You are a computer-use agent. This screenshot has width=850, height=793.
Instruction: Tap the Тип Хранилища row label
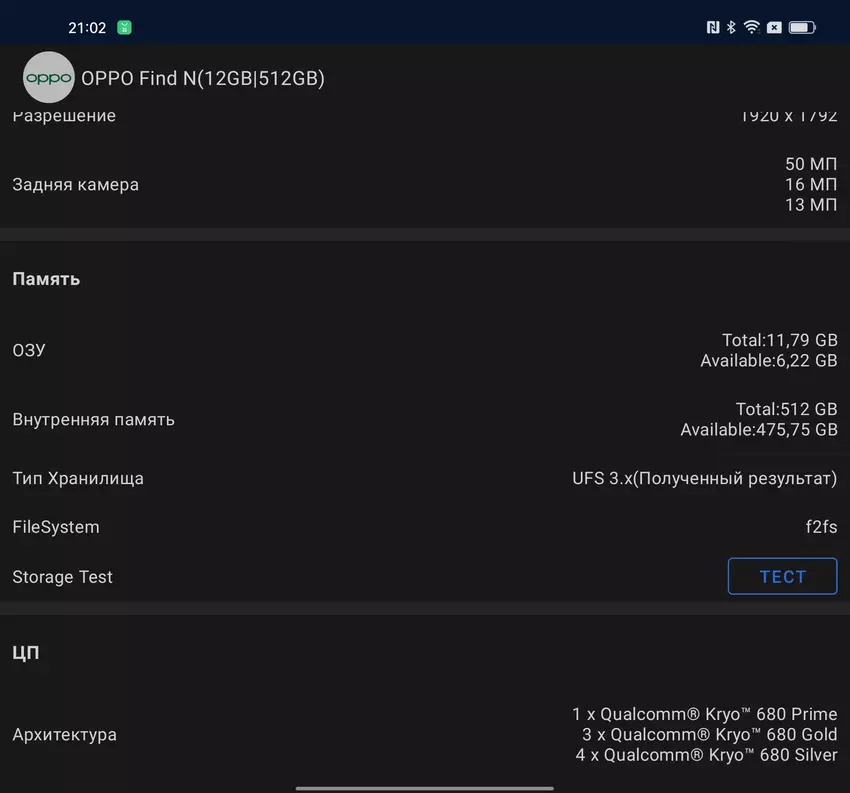coord(78,478)
